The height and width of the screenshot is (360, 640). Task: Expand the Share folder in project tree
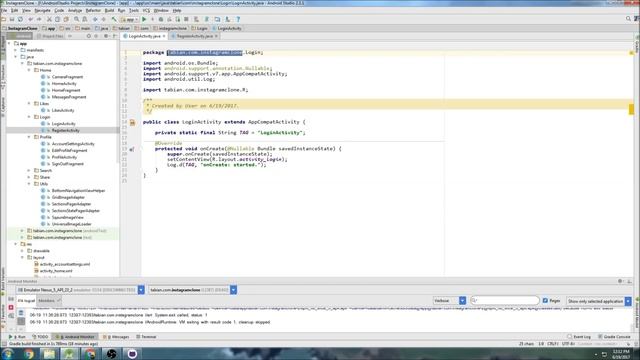coord(29,177)
